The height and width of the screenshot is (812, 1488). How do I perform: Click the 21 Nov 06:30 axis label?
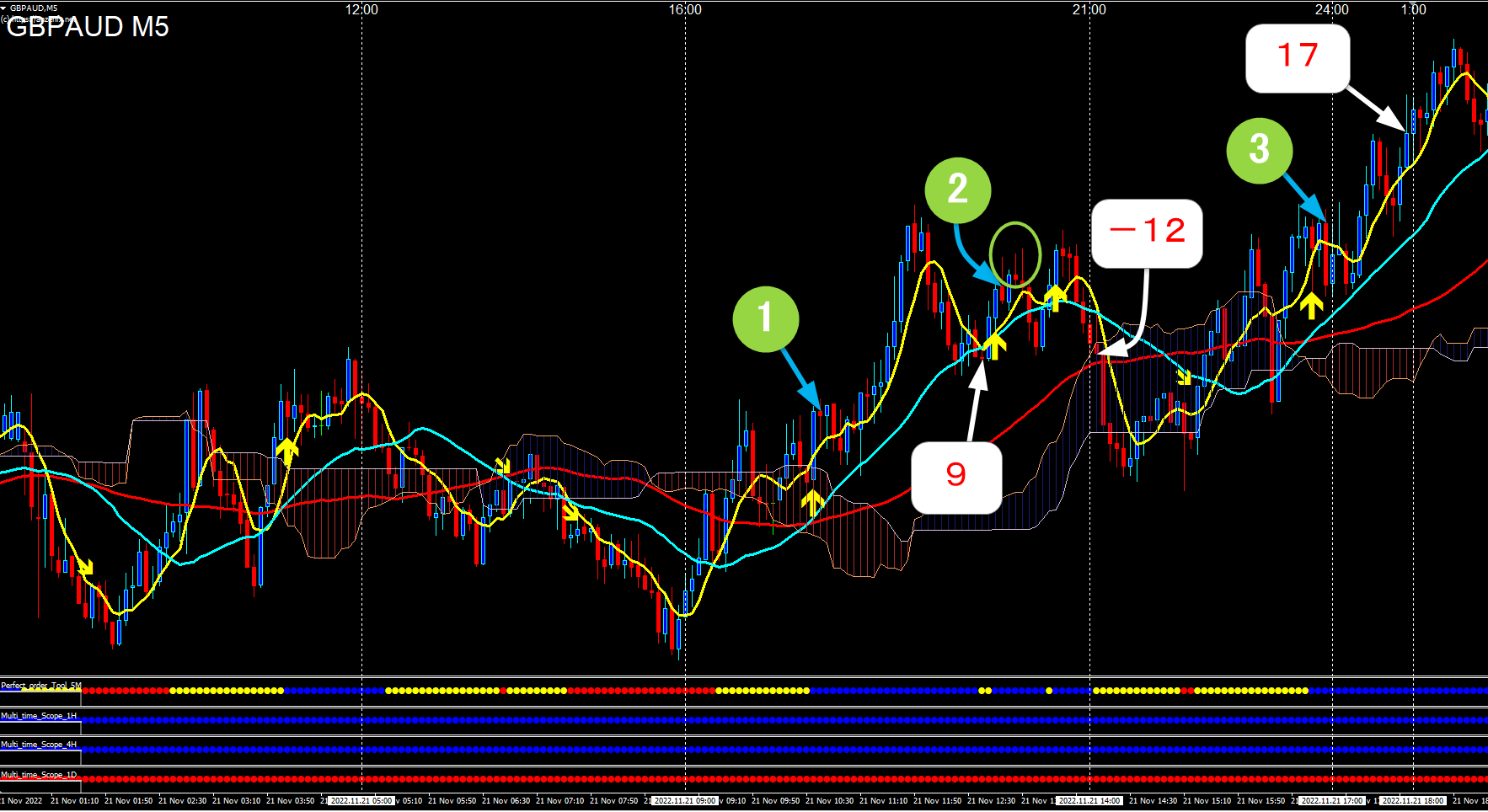click(506, 801)
